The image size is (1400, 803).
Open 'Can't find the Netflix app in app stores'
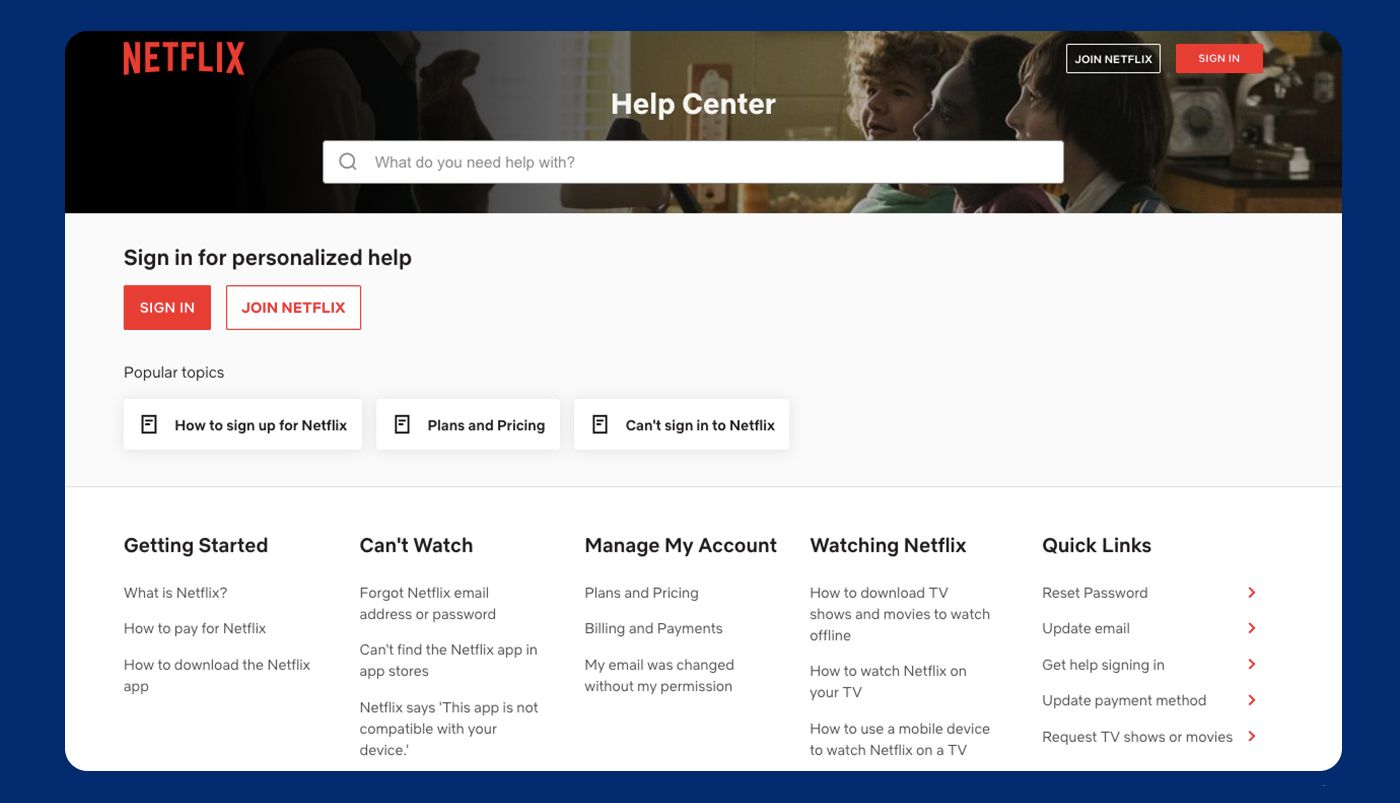pos(449,660)
